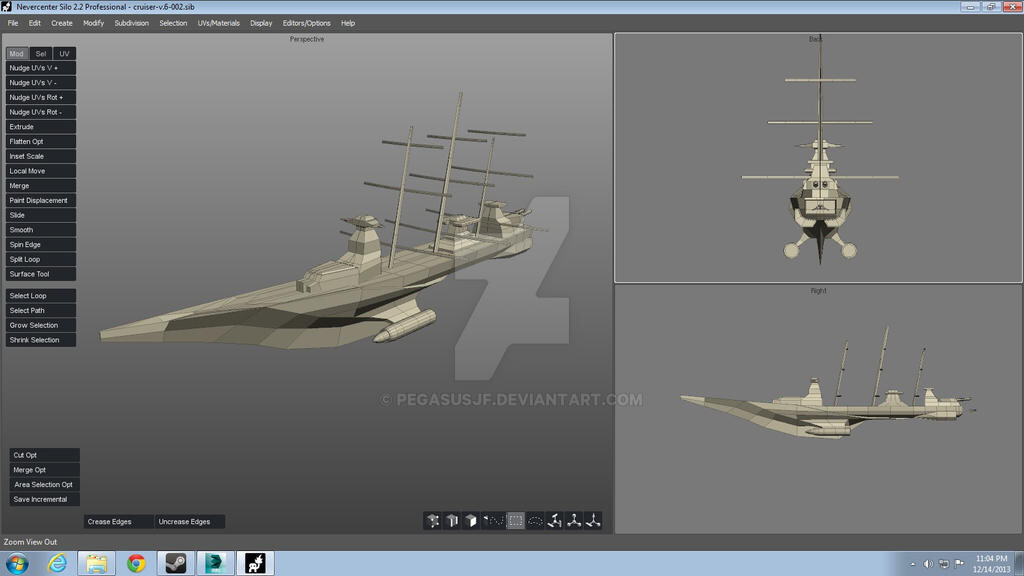This screenshot has height=576, width=1024.
Task: Toggle the area selection grid mode
Action: (514, 520)
